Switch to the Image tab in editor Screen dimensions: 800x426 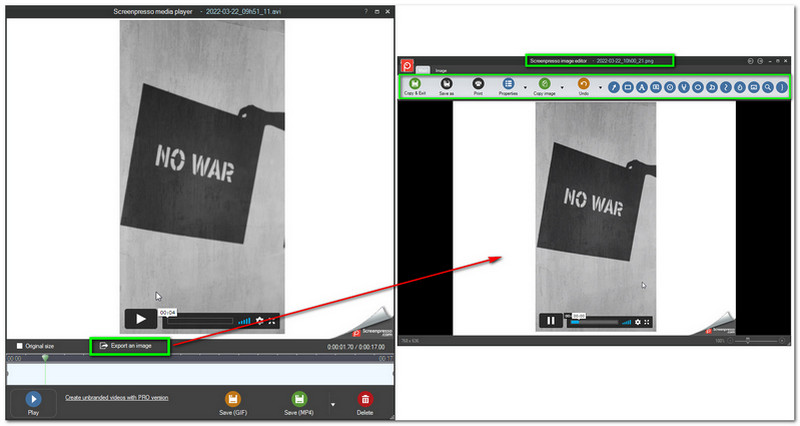point(441,70)
